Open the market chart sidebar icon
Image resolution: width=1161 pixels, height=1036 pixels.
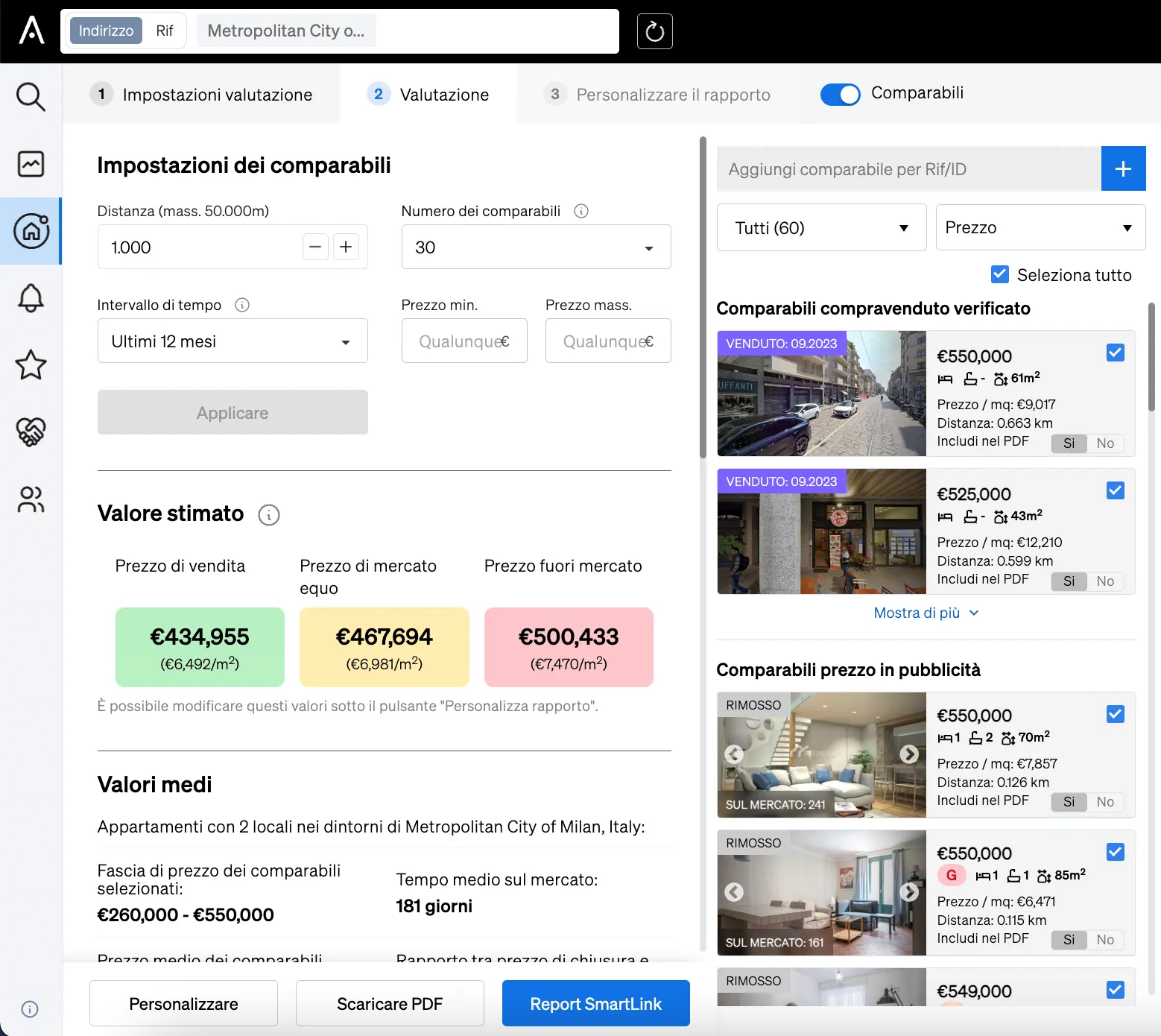click(x=31, y=164)
